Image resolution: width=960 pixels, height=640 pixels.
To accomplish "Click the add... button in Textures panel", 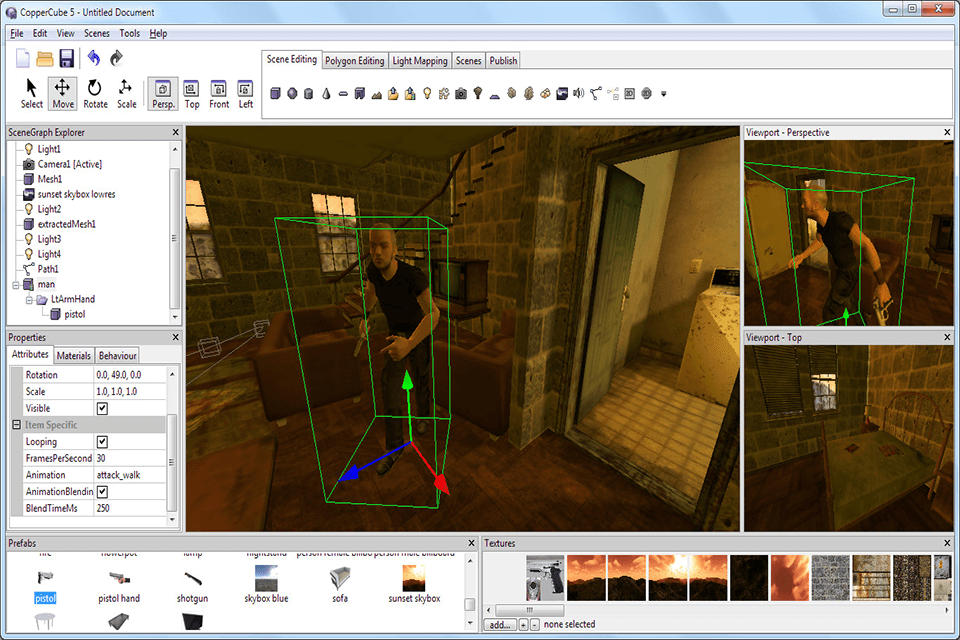I will 501,623.
